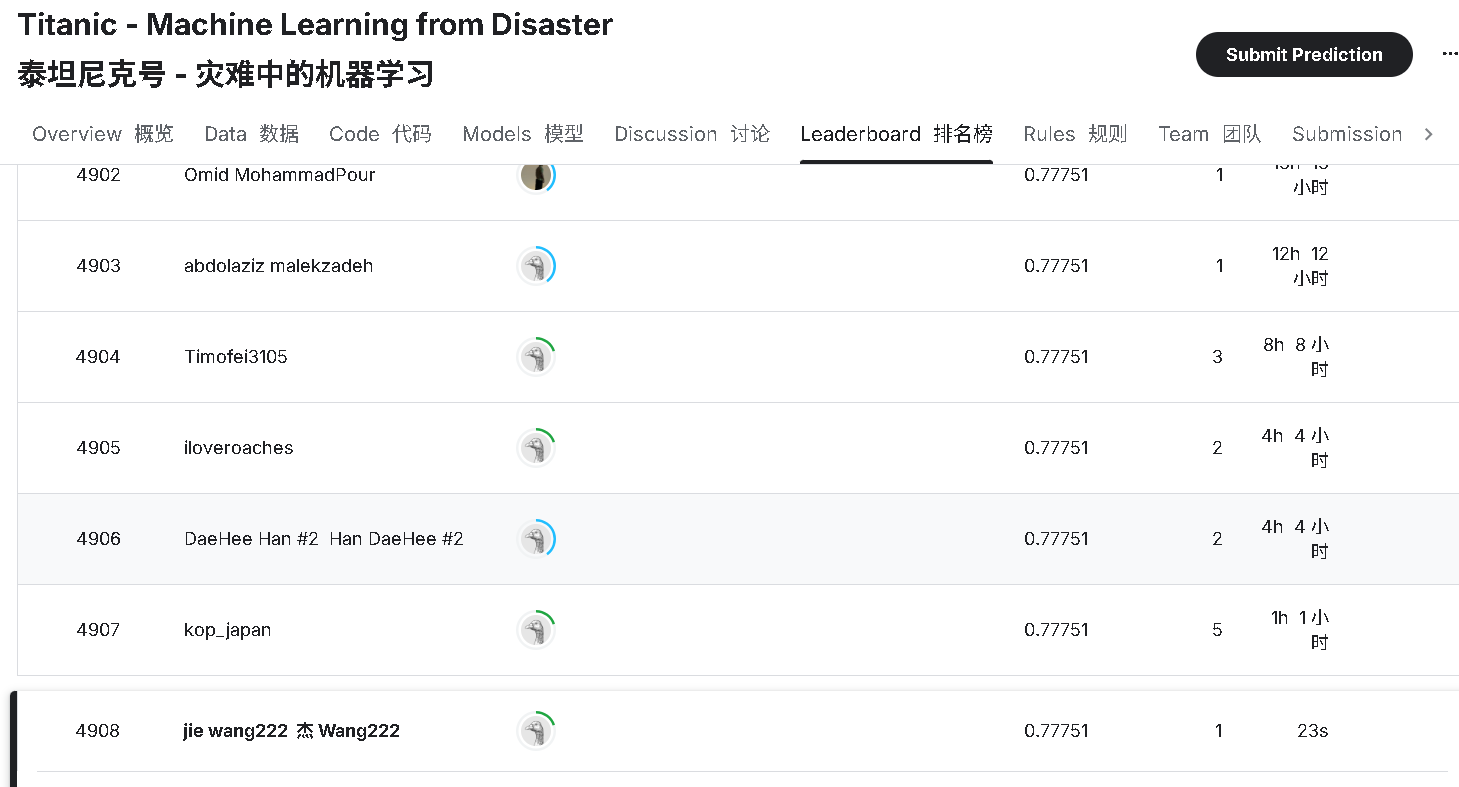The height and width of the screenshot is (787, 1459).
Task: Click rank number 4902
Action: tap(98, 175)
